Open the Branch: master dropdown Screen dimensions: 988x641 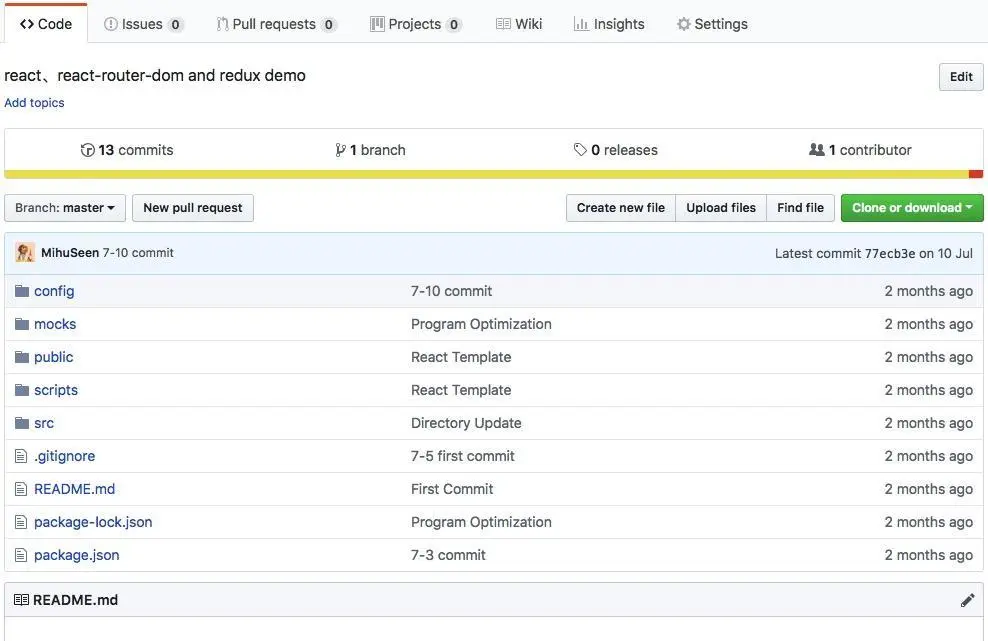[65, 208]
